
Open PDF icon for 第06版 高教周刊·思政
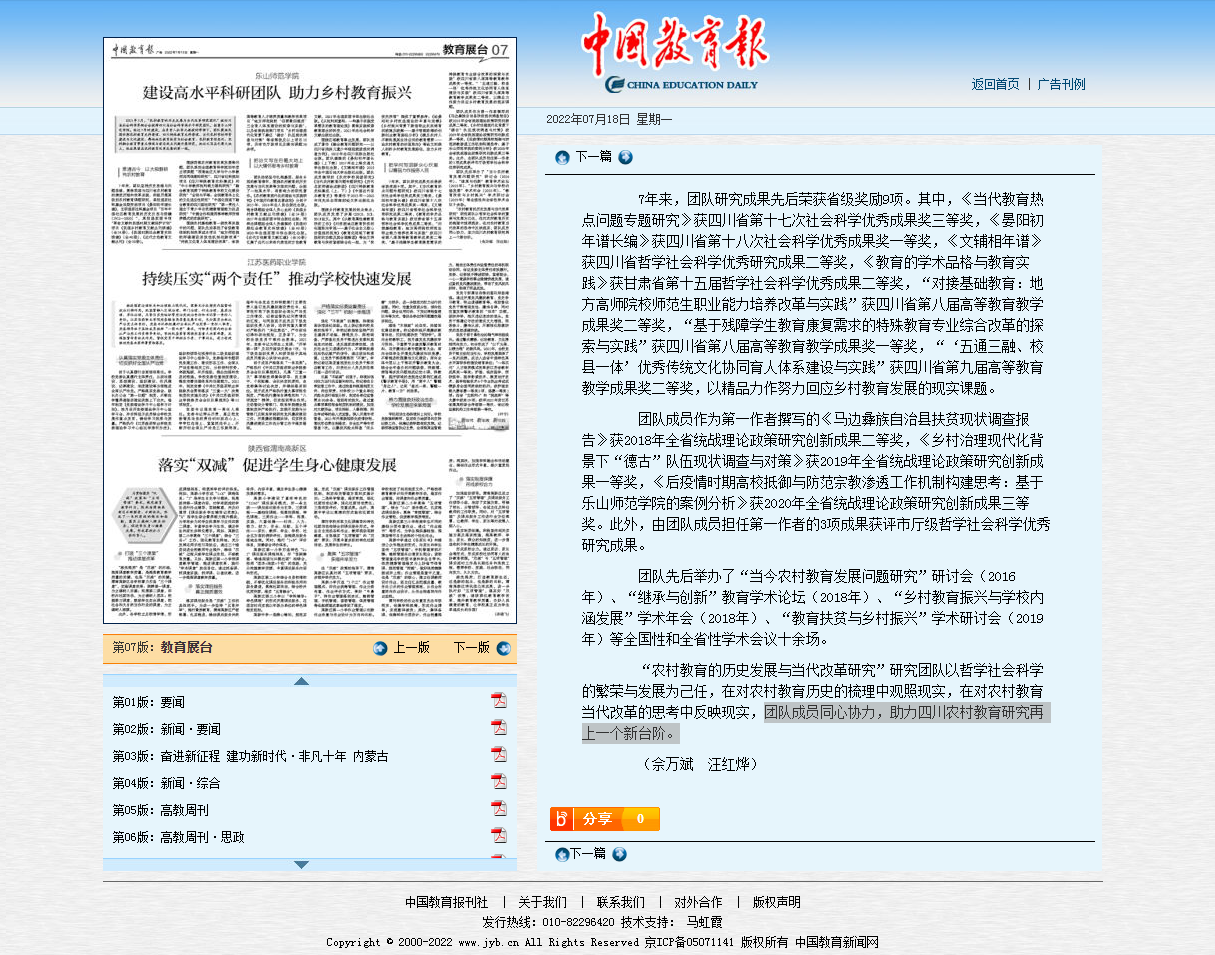click(x=498, y=835)
